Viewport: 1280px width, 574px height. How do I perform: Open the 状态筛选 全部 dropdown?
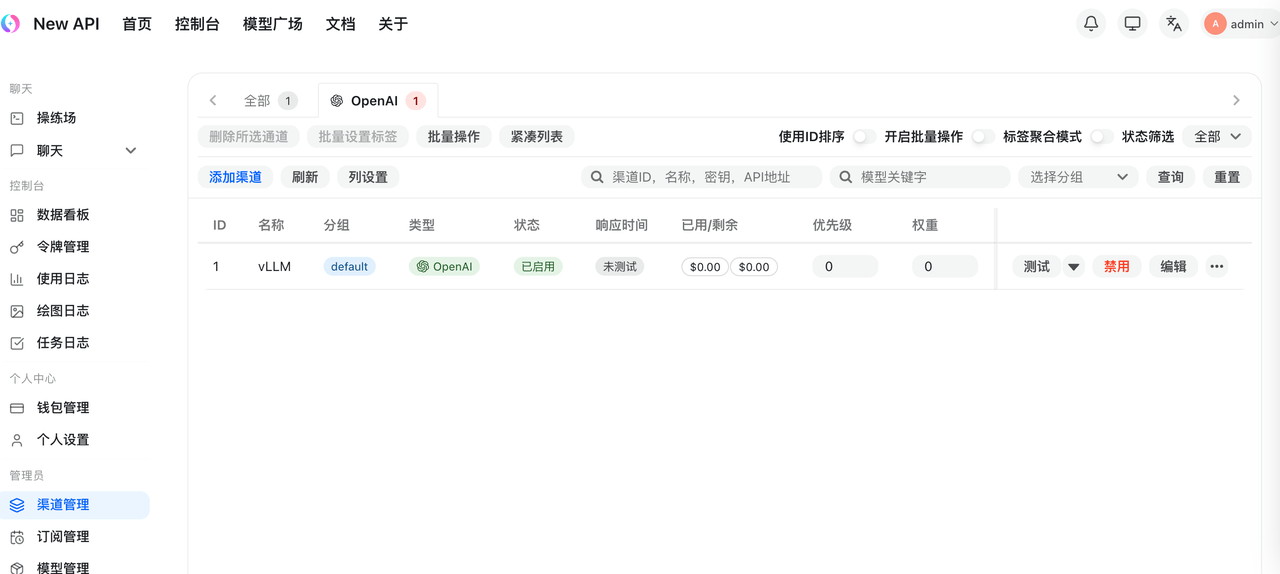[1216, 137]
